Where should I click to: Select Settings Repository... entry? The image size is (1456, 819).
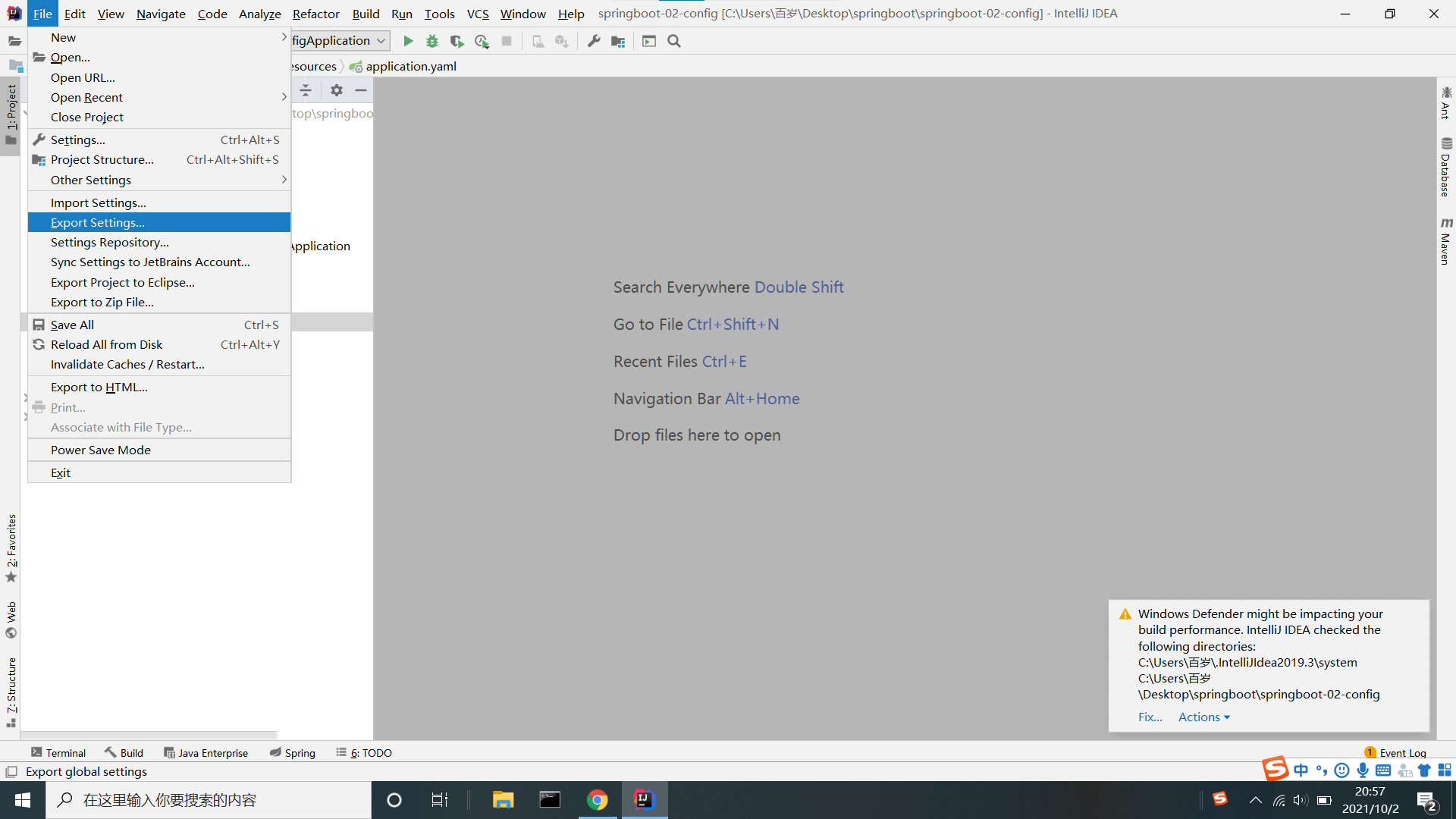159,242
